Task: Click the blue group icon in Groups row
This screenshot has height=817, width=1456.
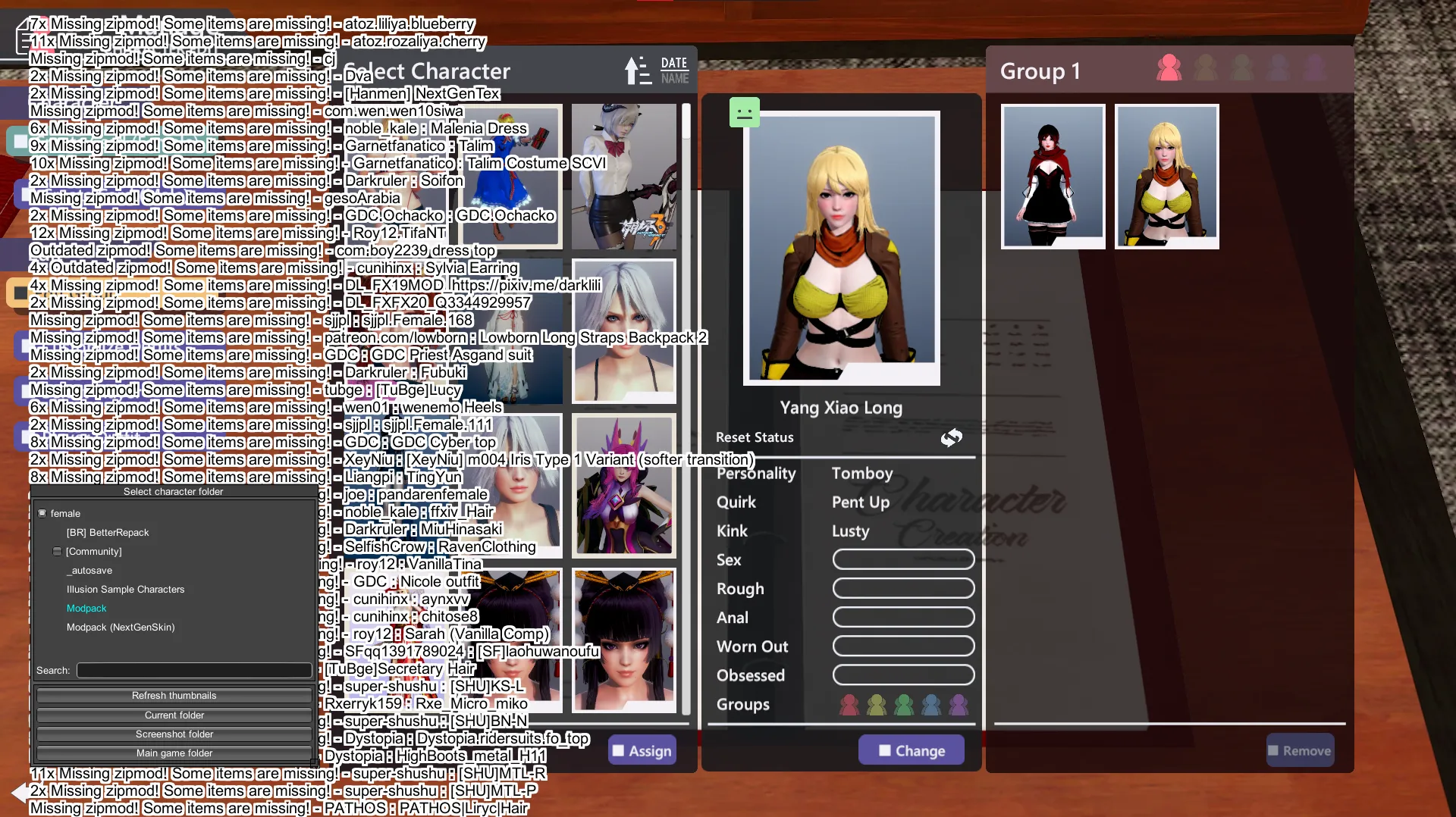Action: (x=930, y=705)
